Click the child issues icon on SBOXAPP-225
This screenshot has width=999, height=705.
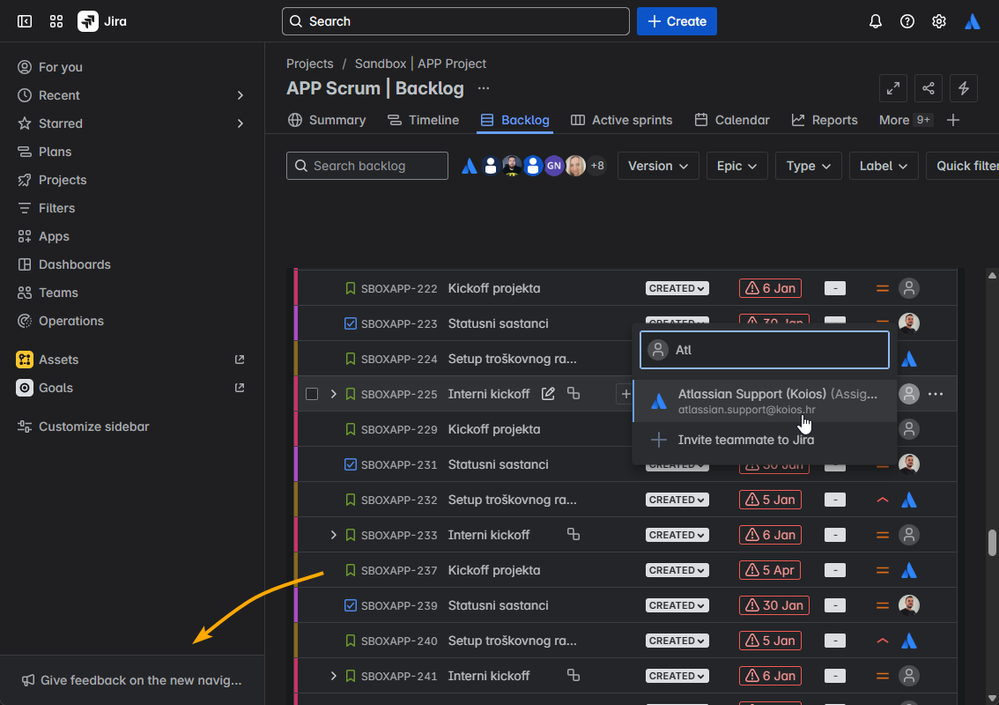[573, 394]
